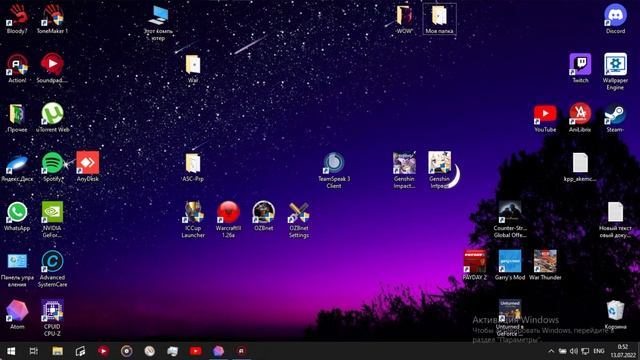Launch the AniLibrix desktop shortcut
This screenshot has width=640, height=360.
point(580,118)
